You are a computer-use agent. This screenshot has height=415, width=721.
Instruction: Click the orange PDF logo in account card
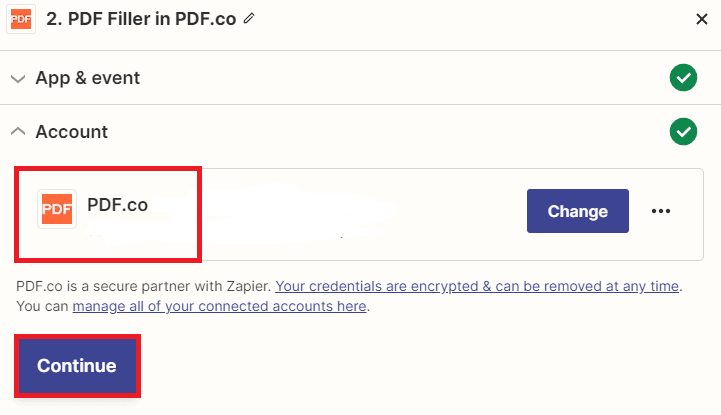(57, 209)
